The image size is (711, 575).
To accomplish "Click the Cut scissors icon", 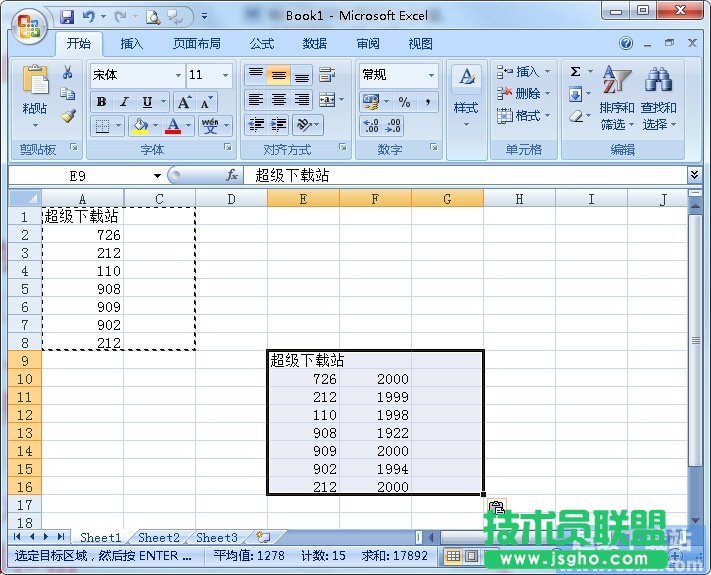I will pyautogui.click(x=68, y=73).
